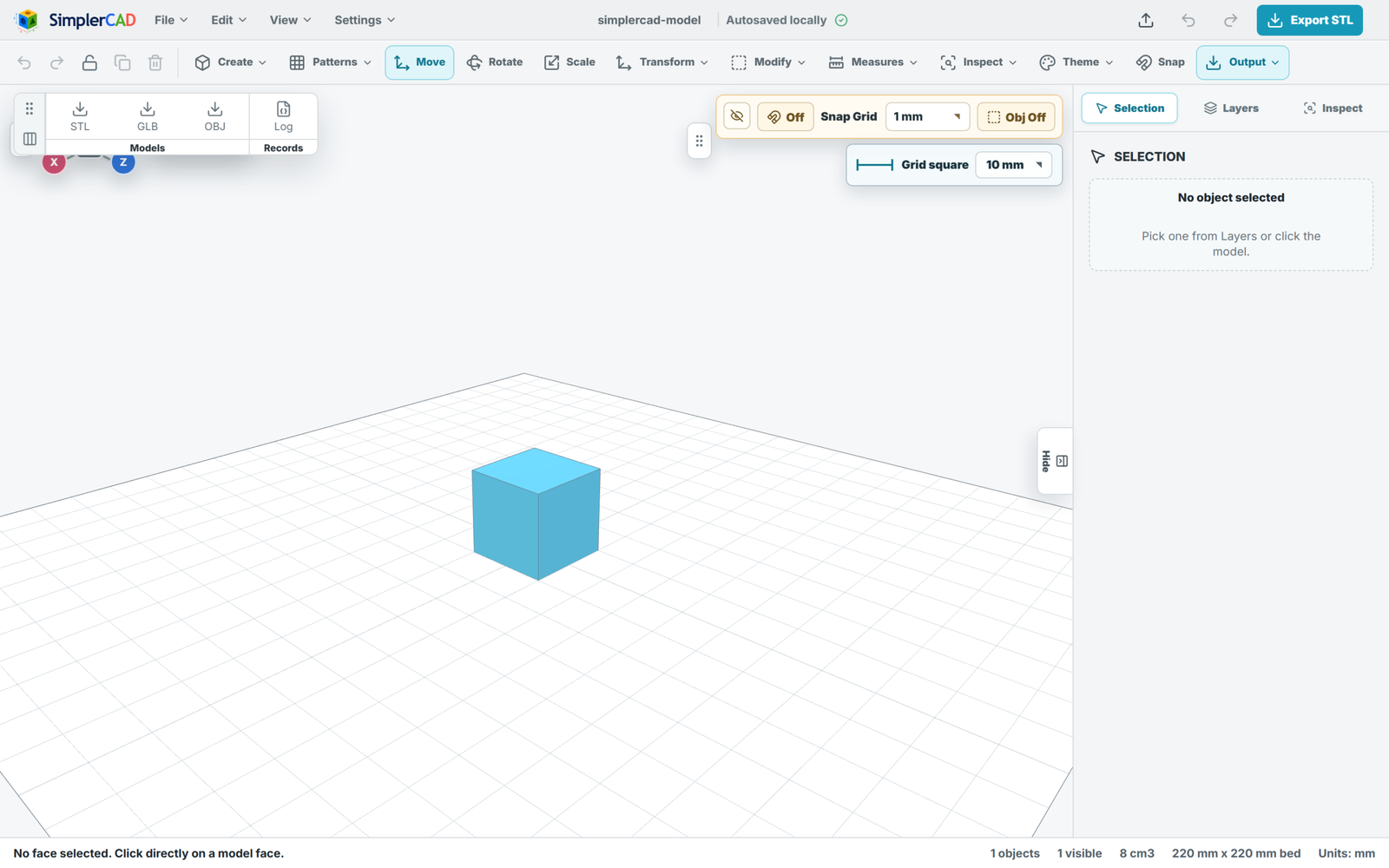Click the undo icon in the left toolbar
1389x868 pixels.
coord(24,62)
